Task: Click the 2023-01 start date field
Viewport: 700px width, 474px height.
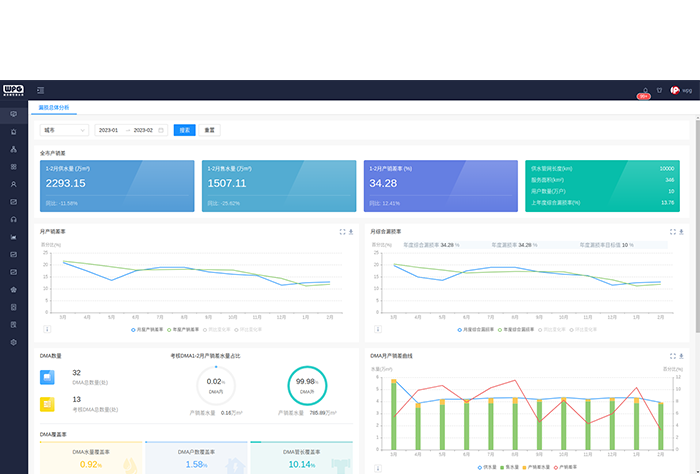Action: pyautogui.click(x=109, y=130)
